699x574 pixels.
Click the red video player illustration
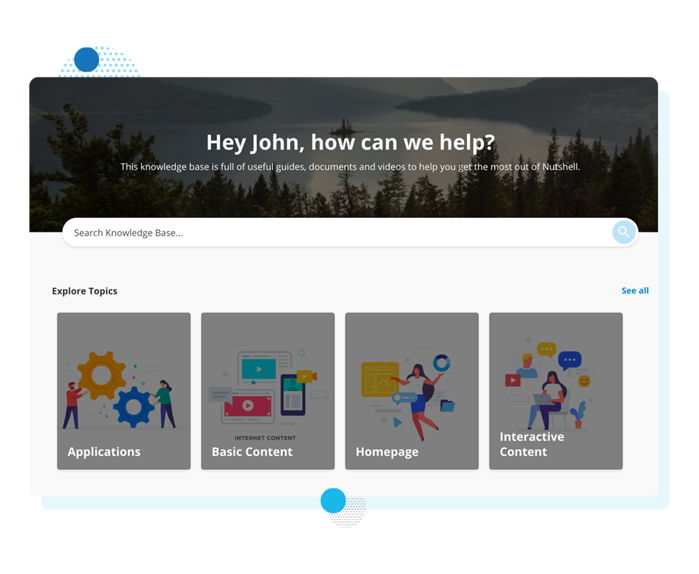coord(247,405)
